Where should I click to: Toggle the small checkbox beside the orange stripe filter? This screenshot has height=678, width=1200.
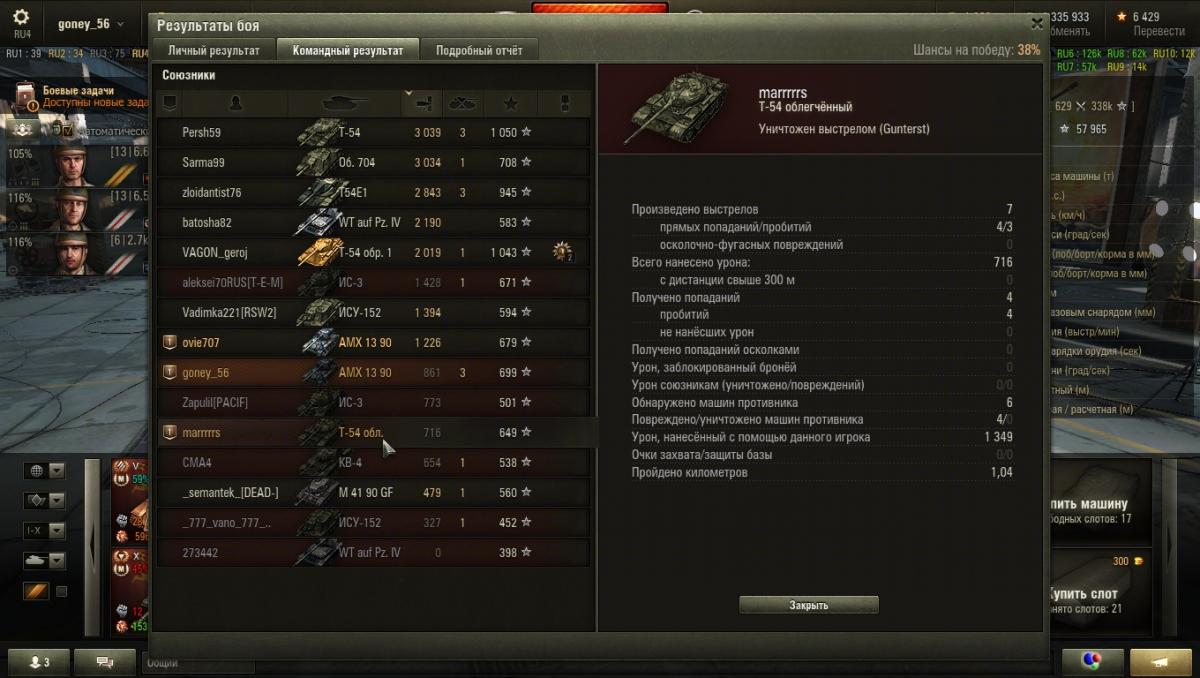pos(61,592)
